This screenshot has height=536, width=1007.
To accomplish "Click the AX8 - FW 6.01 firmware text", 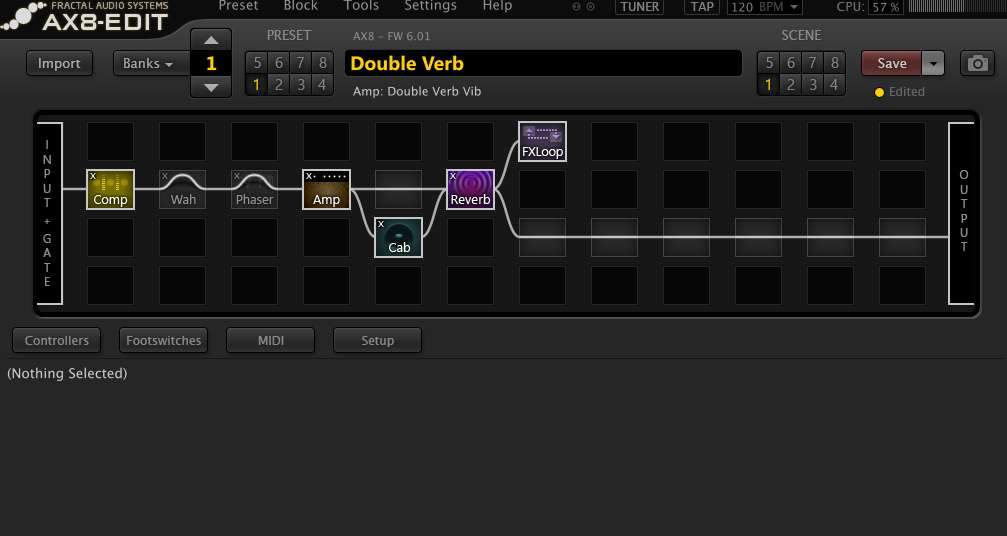I will [x=392, y=36].
